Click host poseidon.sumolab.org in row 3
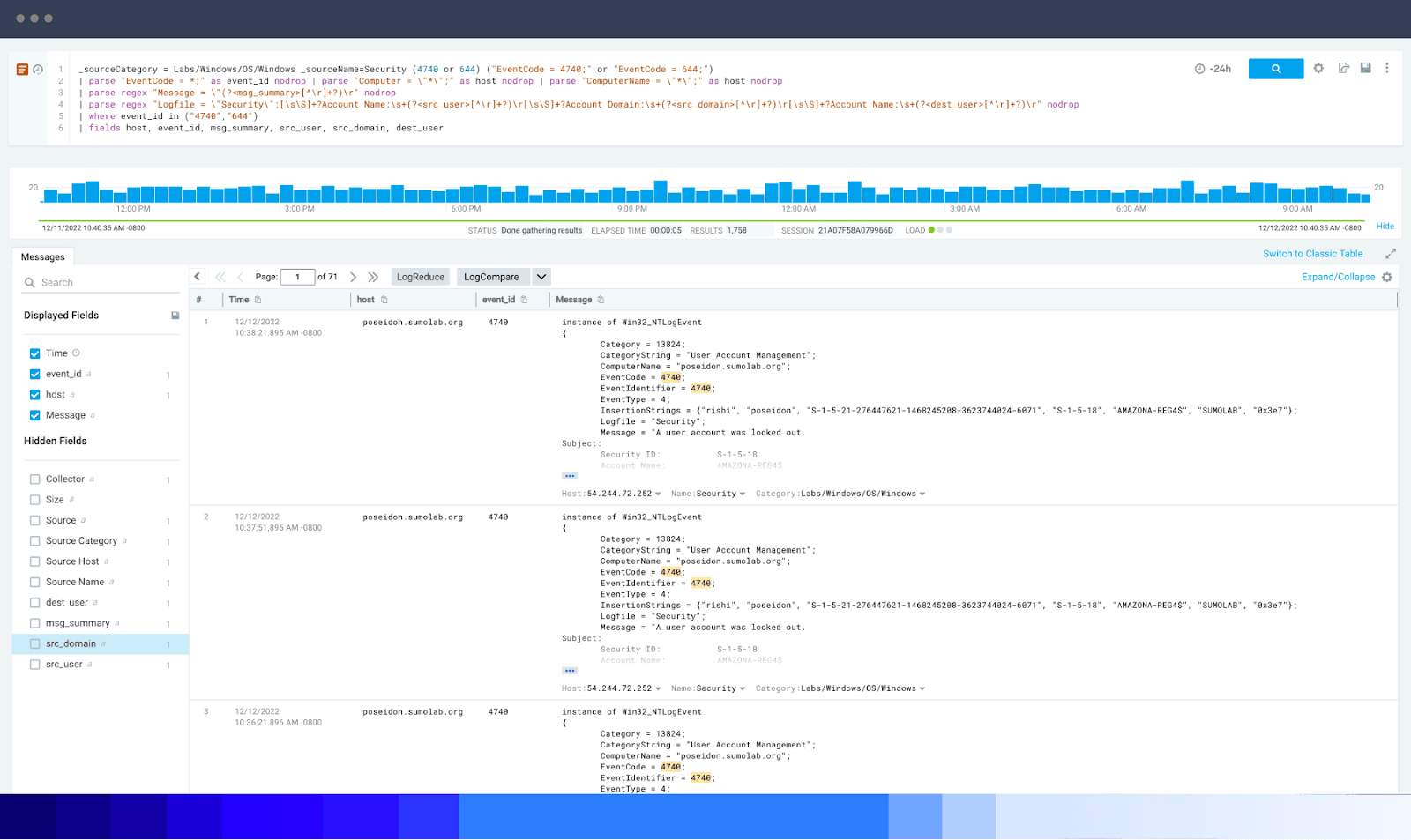Image resolution: width=1411 pixels, height=840 pixels. coord(413,711)
